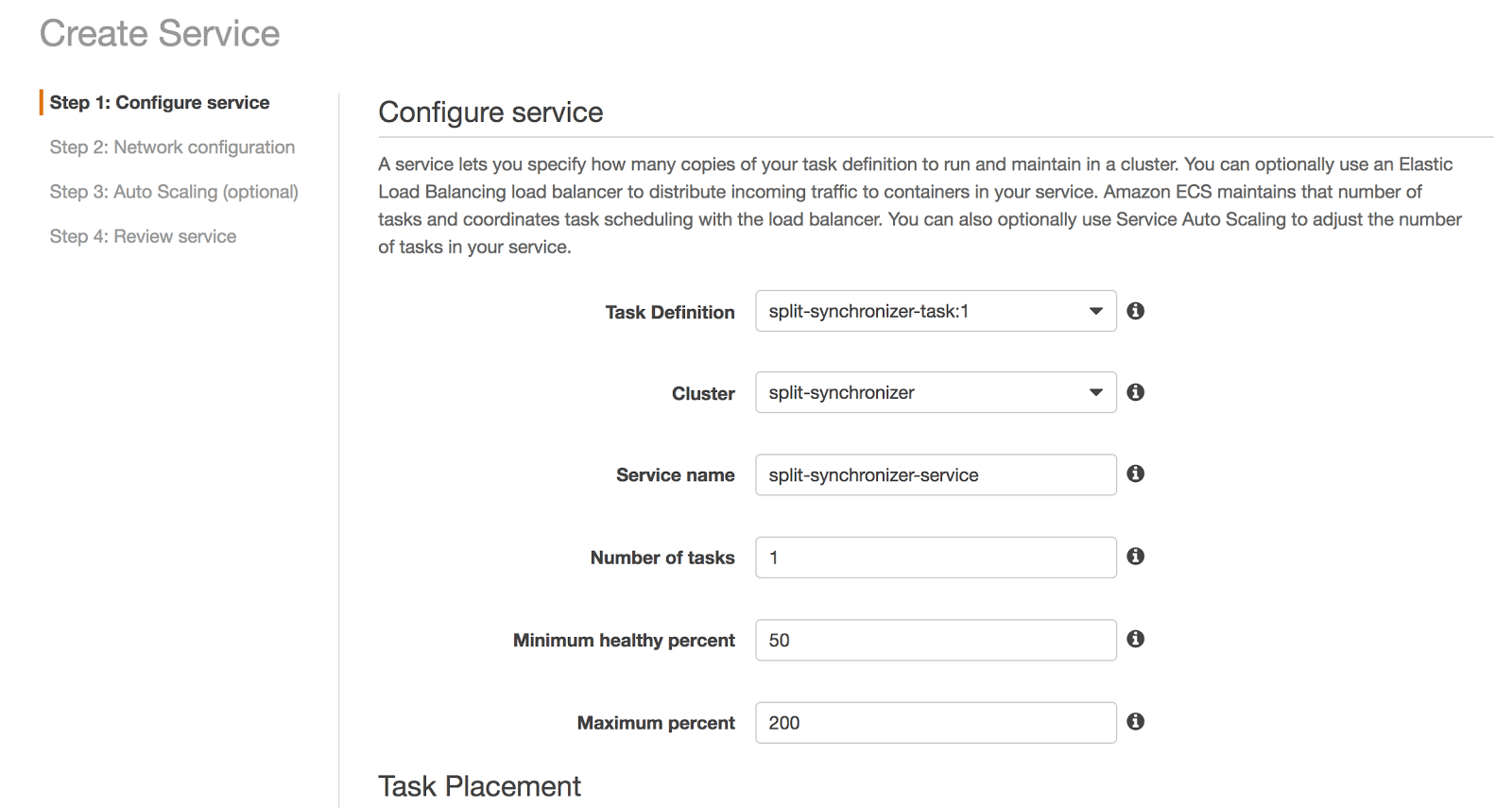This screenshot has width=1512, height=808.
Task: Go to Step 2: Network configuration
Action: [172, 147]
